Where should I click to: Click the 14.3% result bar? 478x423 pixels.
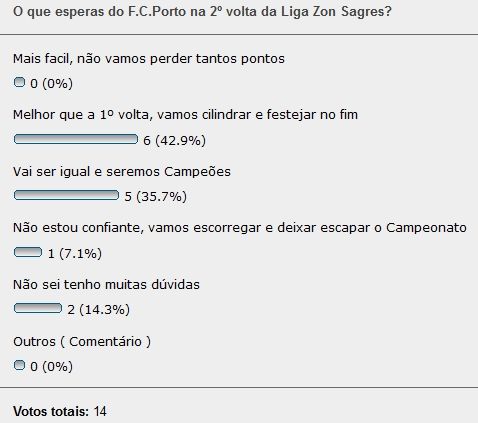[38, 308]
